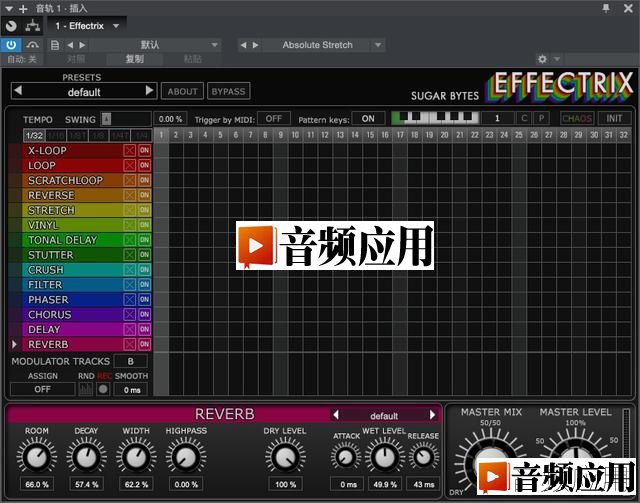The image size is (640, 503).
Task: Clear the STUTTER track with X
Action: click(129, 255)
